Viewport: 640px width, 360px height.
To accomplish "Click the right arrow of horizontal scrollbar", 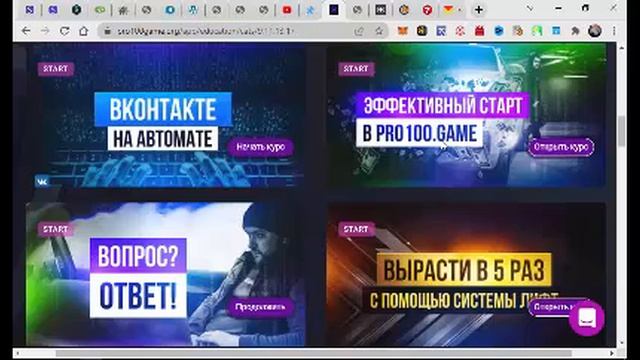I will pyautogui.click(x=611, y=353).
